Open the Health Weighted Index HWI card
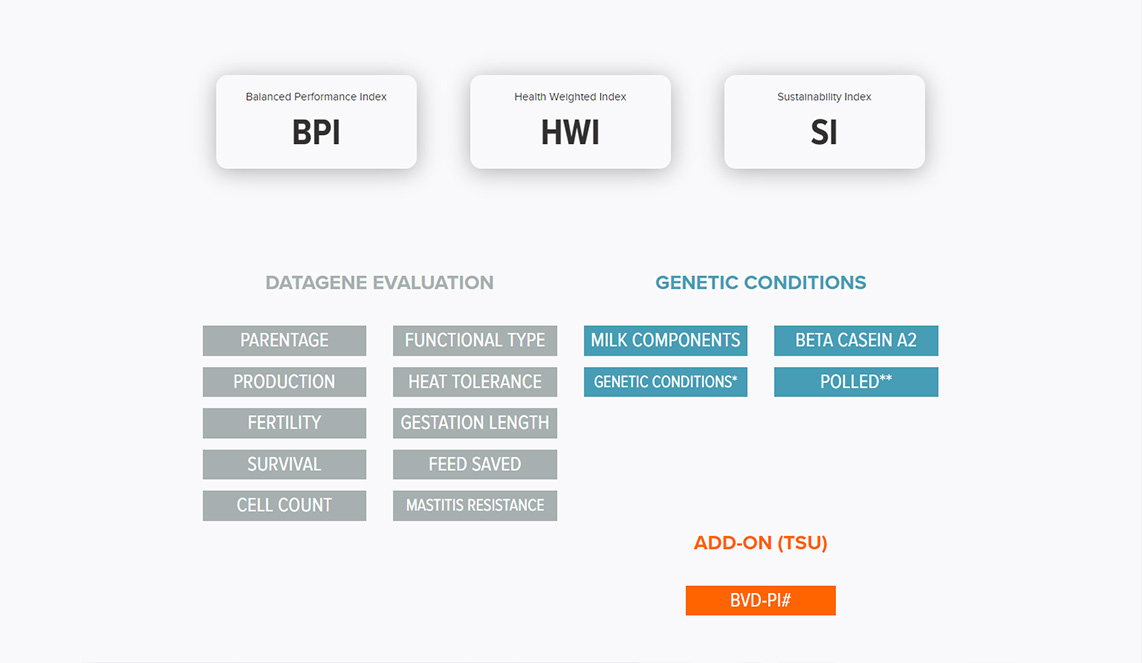This screenshot has height=663, width=1142. point(570,122)
